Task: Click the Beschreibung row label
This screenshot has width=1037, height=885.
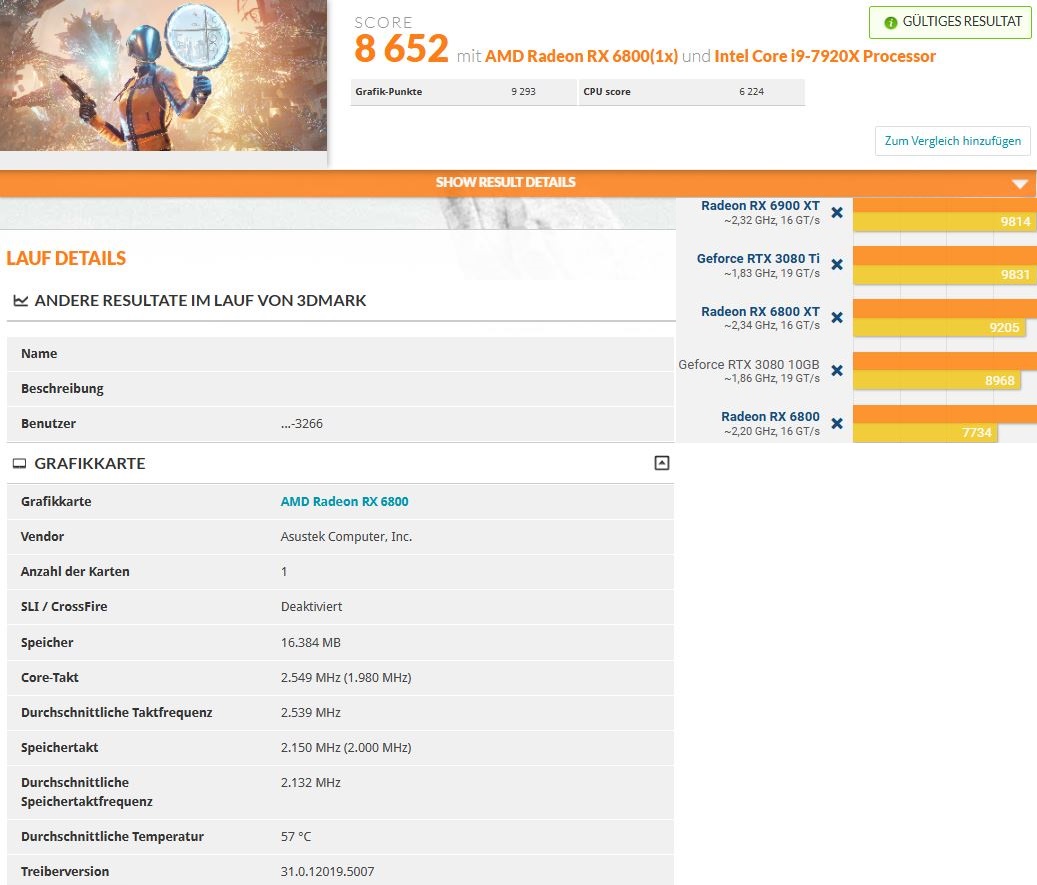Action: point(62,389)
